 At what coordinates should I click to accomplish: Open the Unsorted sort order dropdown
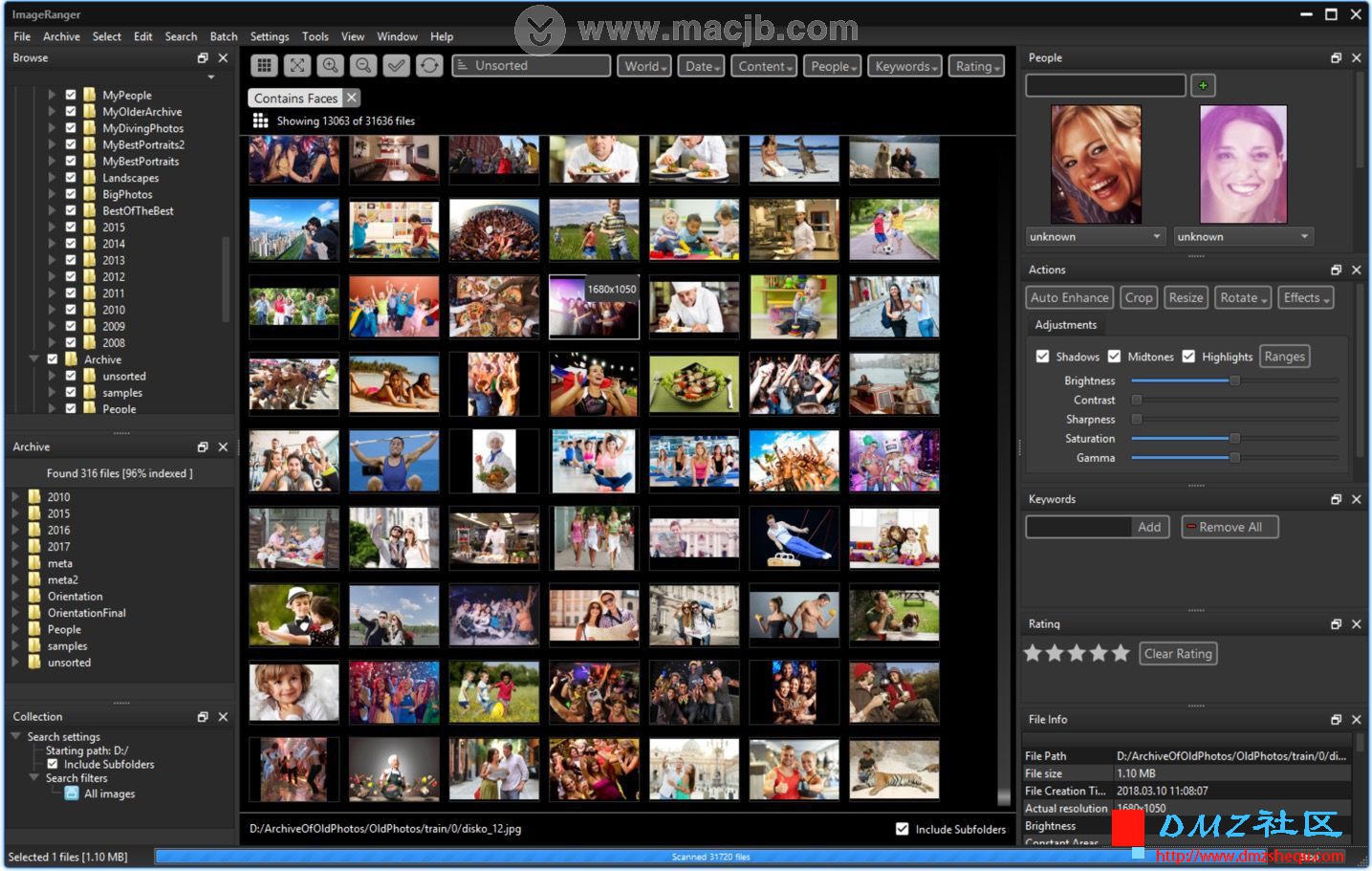[x=531, y=65]
